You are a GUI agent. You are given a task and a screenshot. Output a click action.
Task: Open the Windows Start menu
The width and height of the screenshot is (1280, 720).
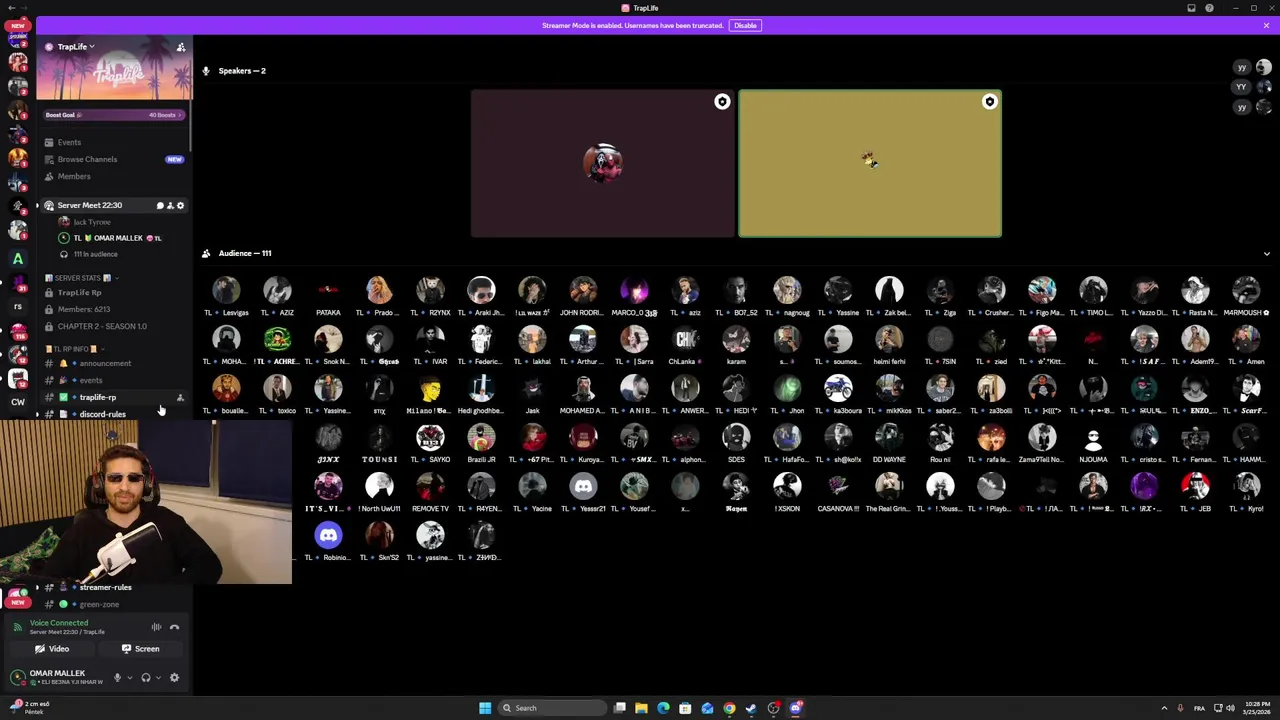coord(485,708)
